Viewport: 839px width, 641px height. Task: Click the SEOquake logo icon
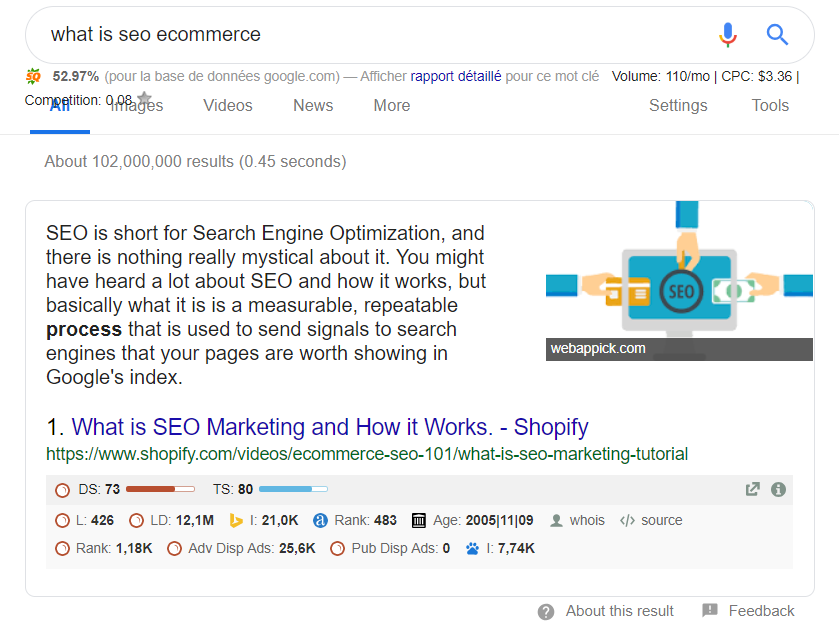[x=33, y=77]
